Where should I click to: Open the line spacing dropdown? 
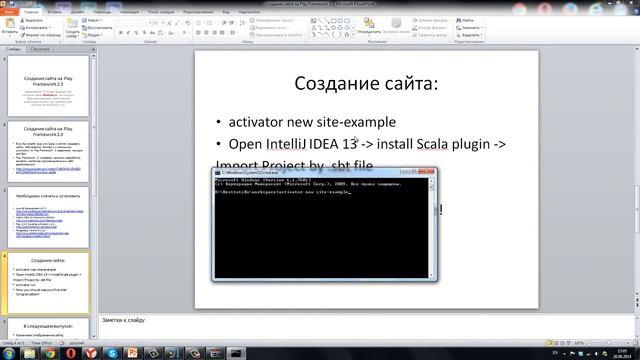(x=242, y=23)
